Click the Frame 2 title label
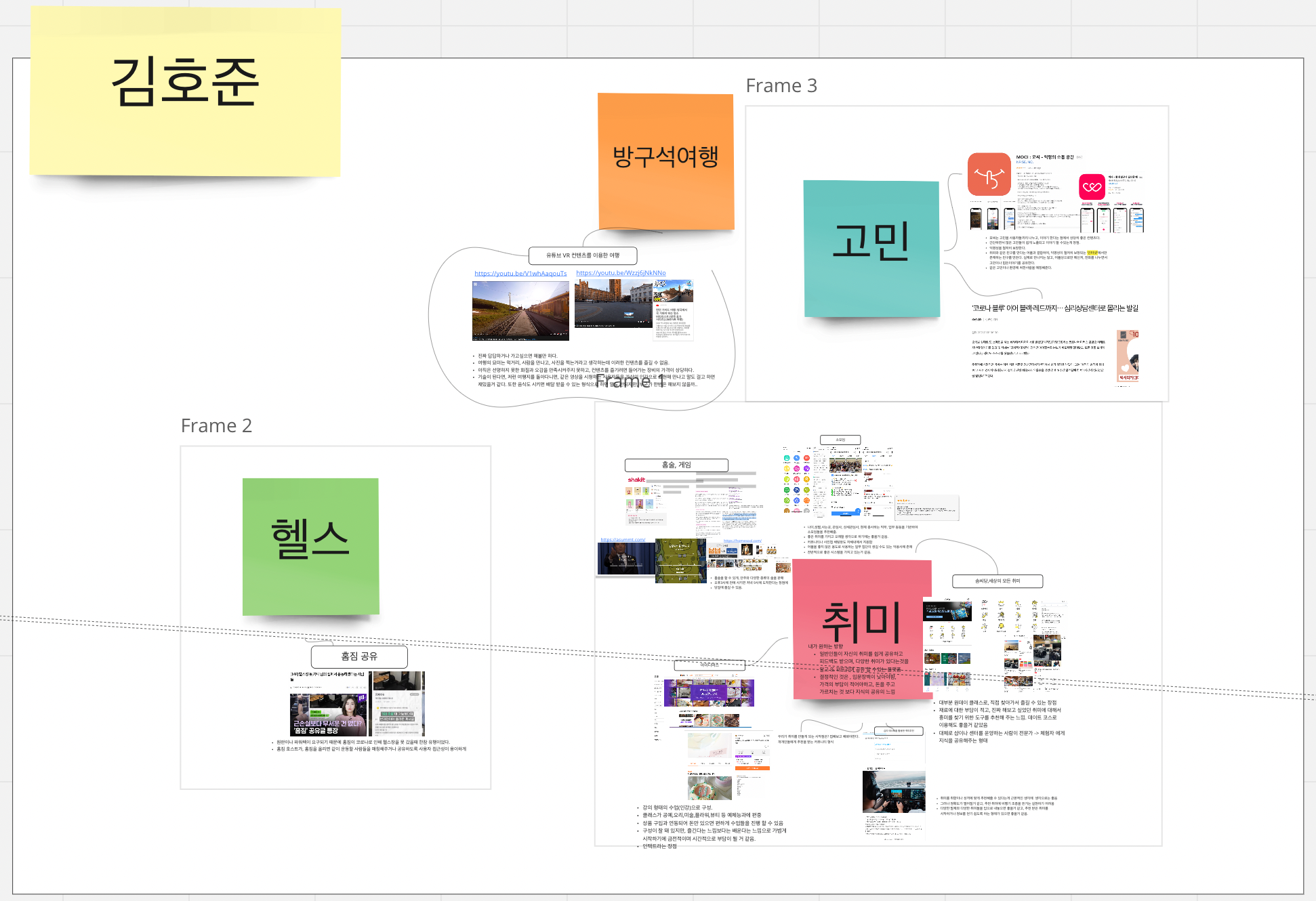Viewport: 1316px width, 901px height. [216, 426]
